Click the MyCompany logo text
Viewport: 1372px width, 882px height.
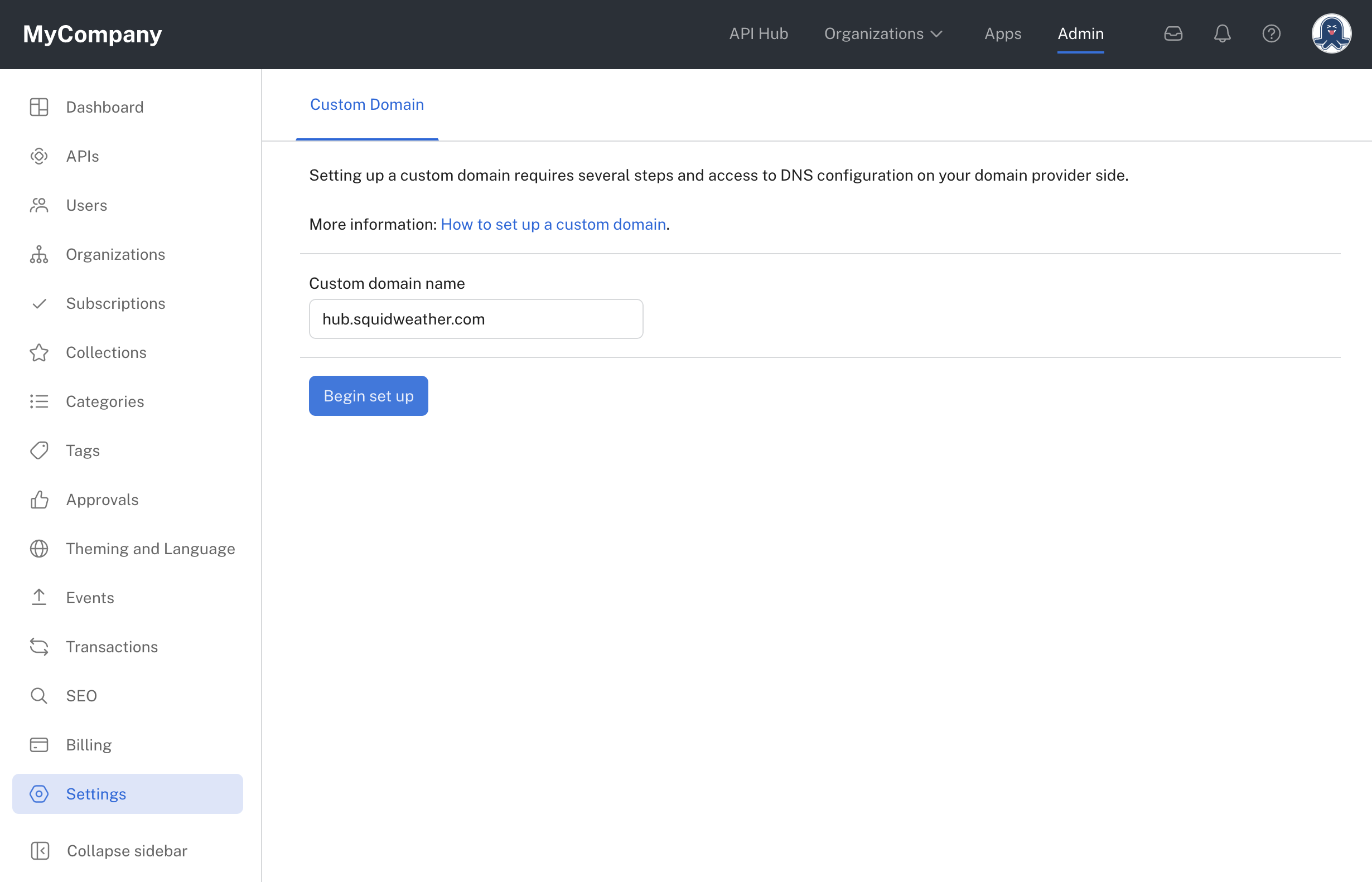click(x=93, y=35)
